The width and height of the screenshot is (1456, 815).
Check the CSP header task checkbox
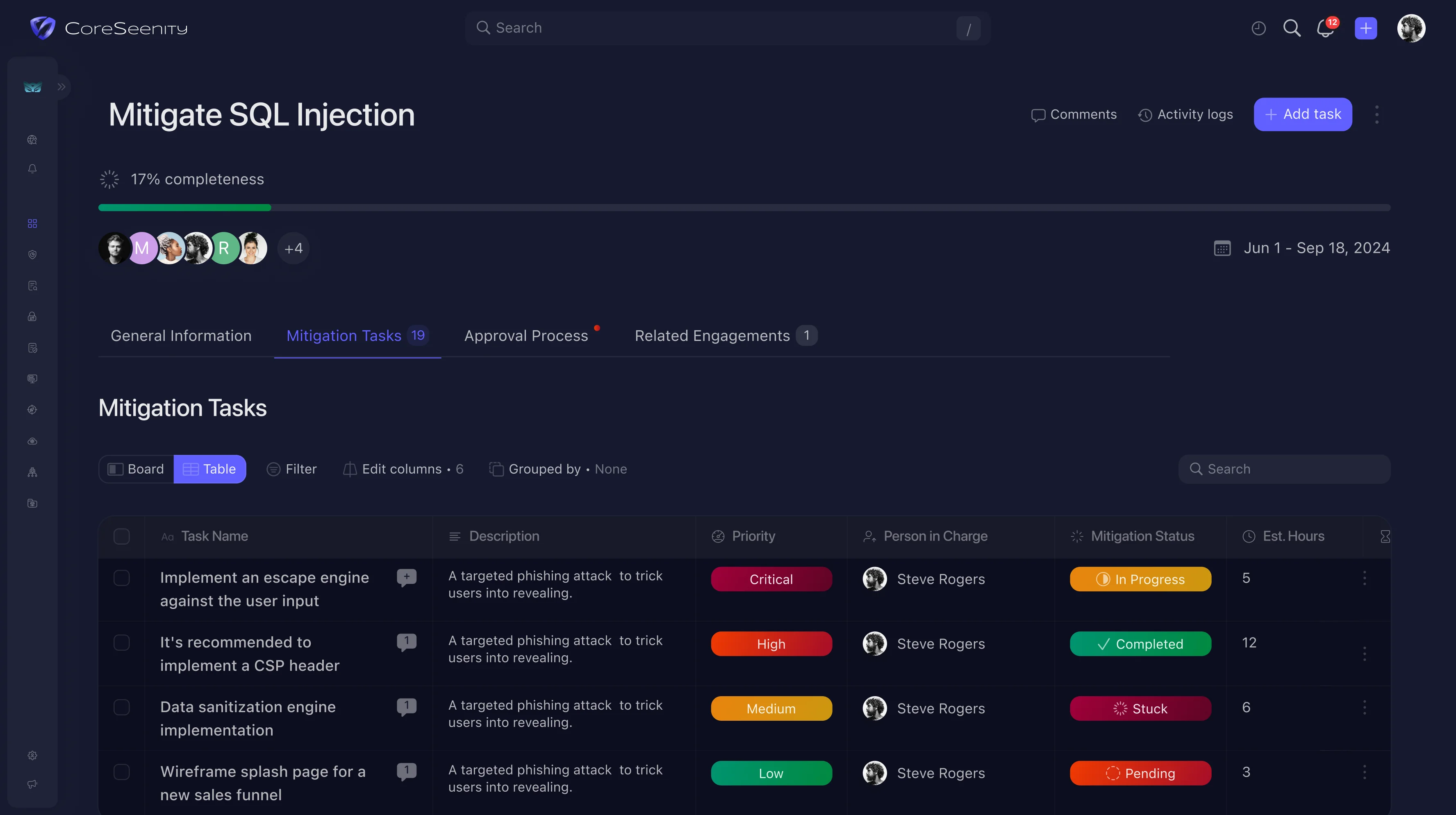(121, 642)
